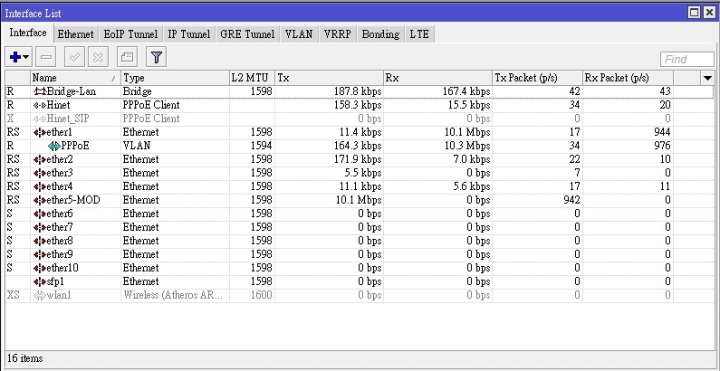Image resolution: width=720 pixels, height=371 pixels.
Task: Switch to the VLAN tab
Action: coord(298,34)
